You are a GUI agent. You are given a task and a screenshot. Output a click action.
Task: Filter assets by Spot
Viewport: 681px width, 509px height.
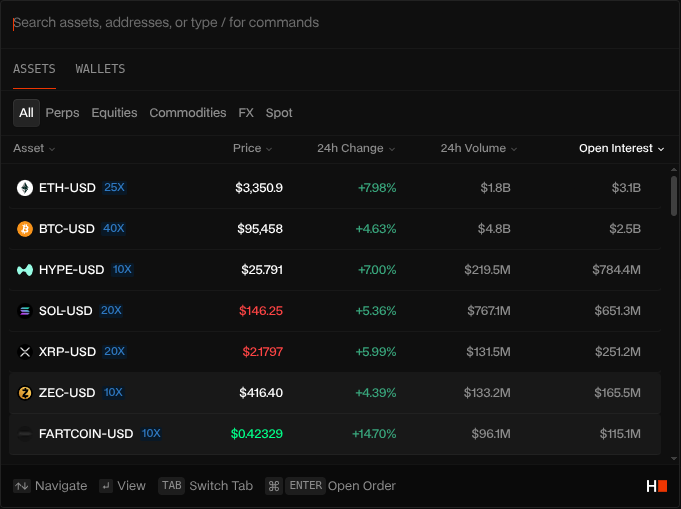[x=279, y=113]
